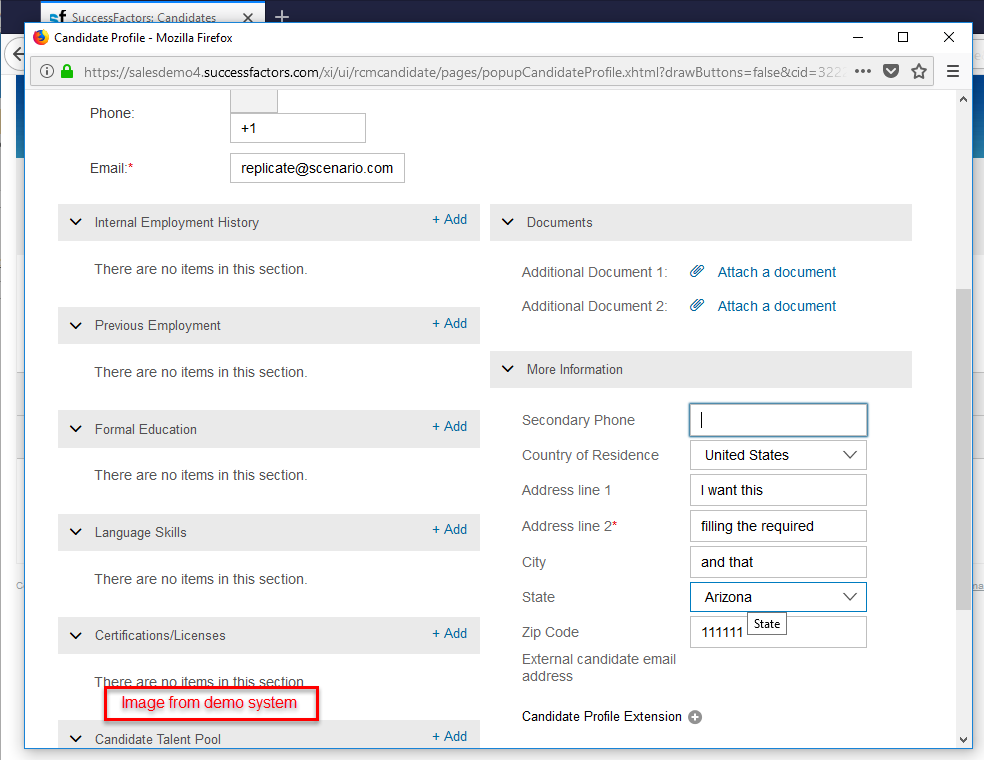Click the green padlock security icon

tap(67, 72)
